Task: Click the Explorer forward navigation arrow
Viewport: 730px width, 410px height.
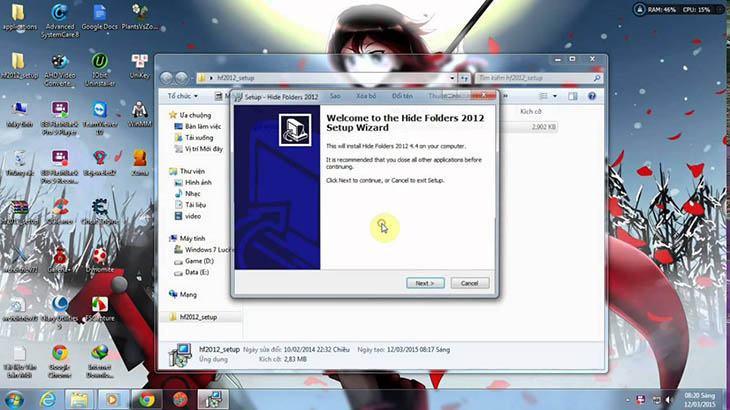Action: (182, 78)
